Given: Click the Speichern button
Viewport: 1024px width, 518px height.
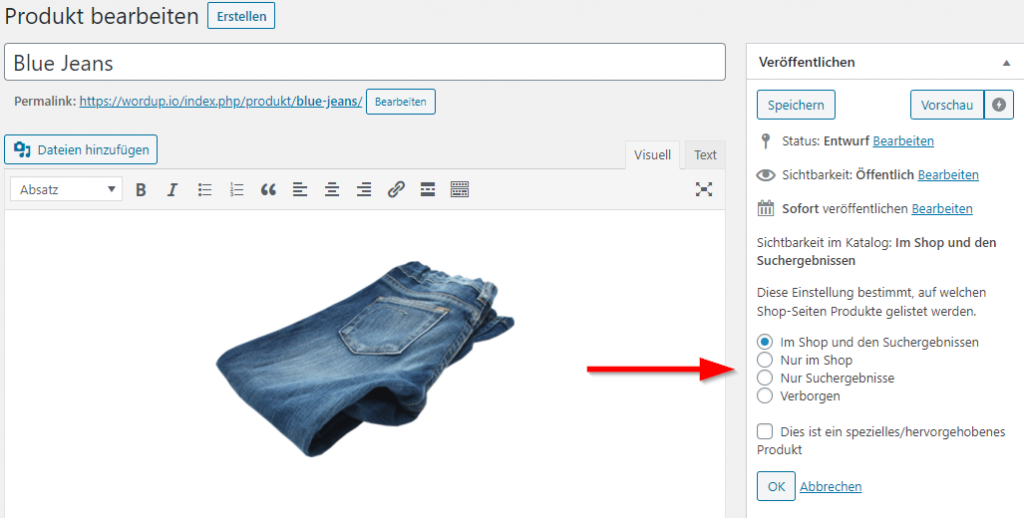Looking at the screenshot, I should [x=795, y=105].
